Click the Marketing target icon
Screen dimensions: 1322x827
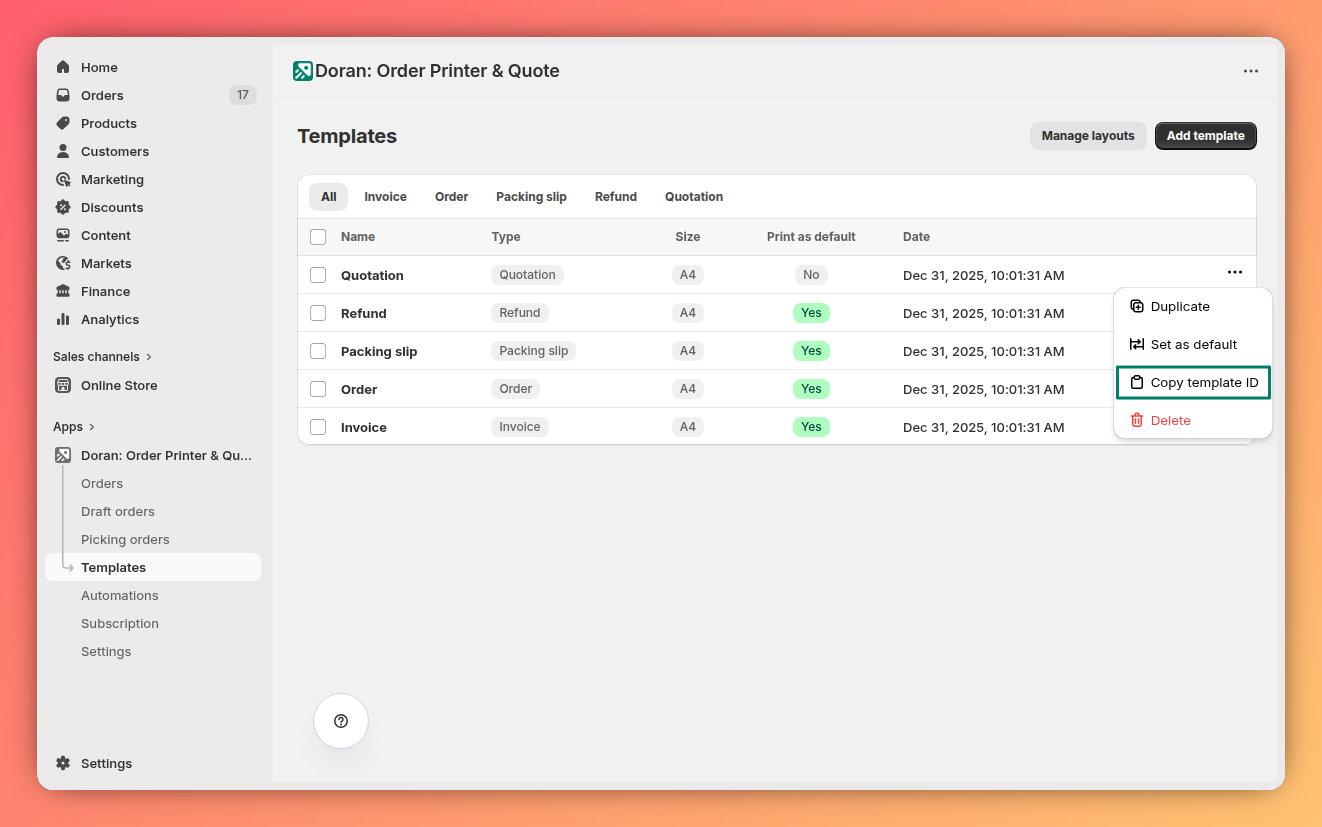(63, 179)
